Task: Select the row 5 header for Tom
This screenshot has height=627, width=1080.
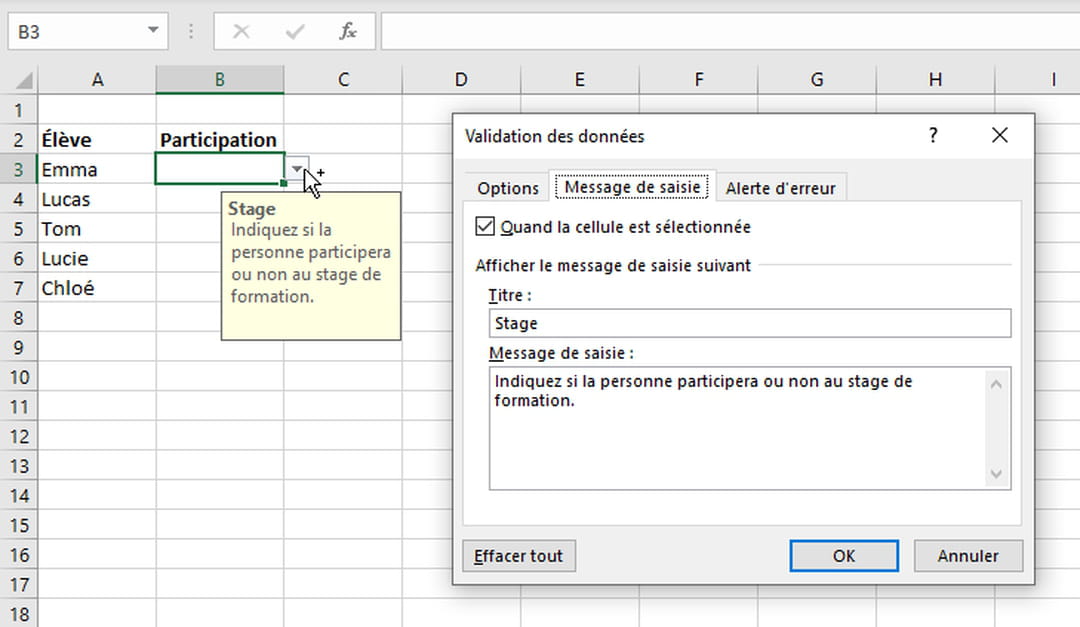Action: 18,228
